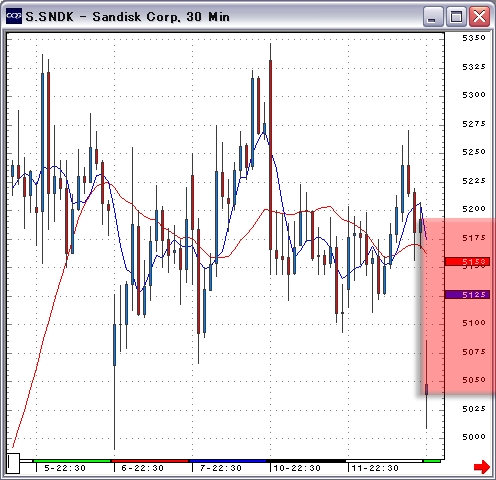Click the last blue candle near 5050
Image resolution: width=496 pixels, height=480 pixels.
(426, 389)
